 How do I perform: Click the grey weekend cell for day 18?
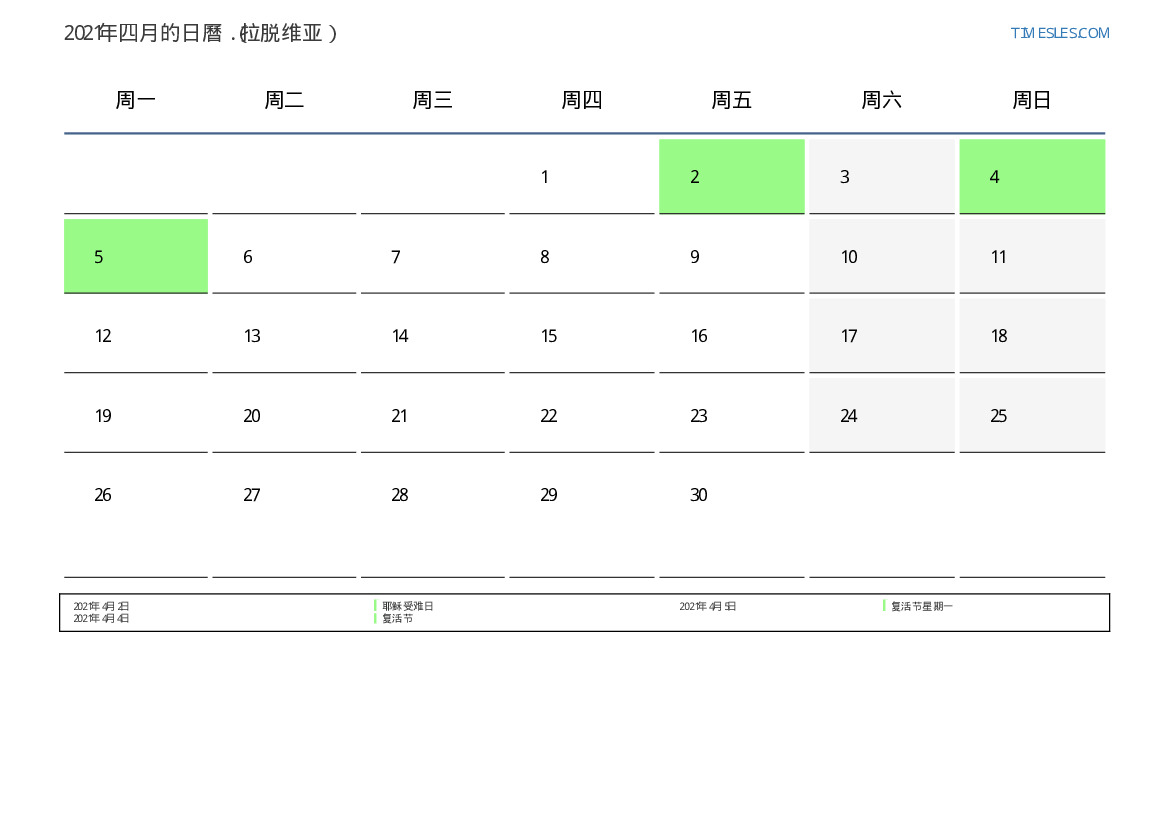point(1031,336)
